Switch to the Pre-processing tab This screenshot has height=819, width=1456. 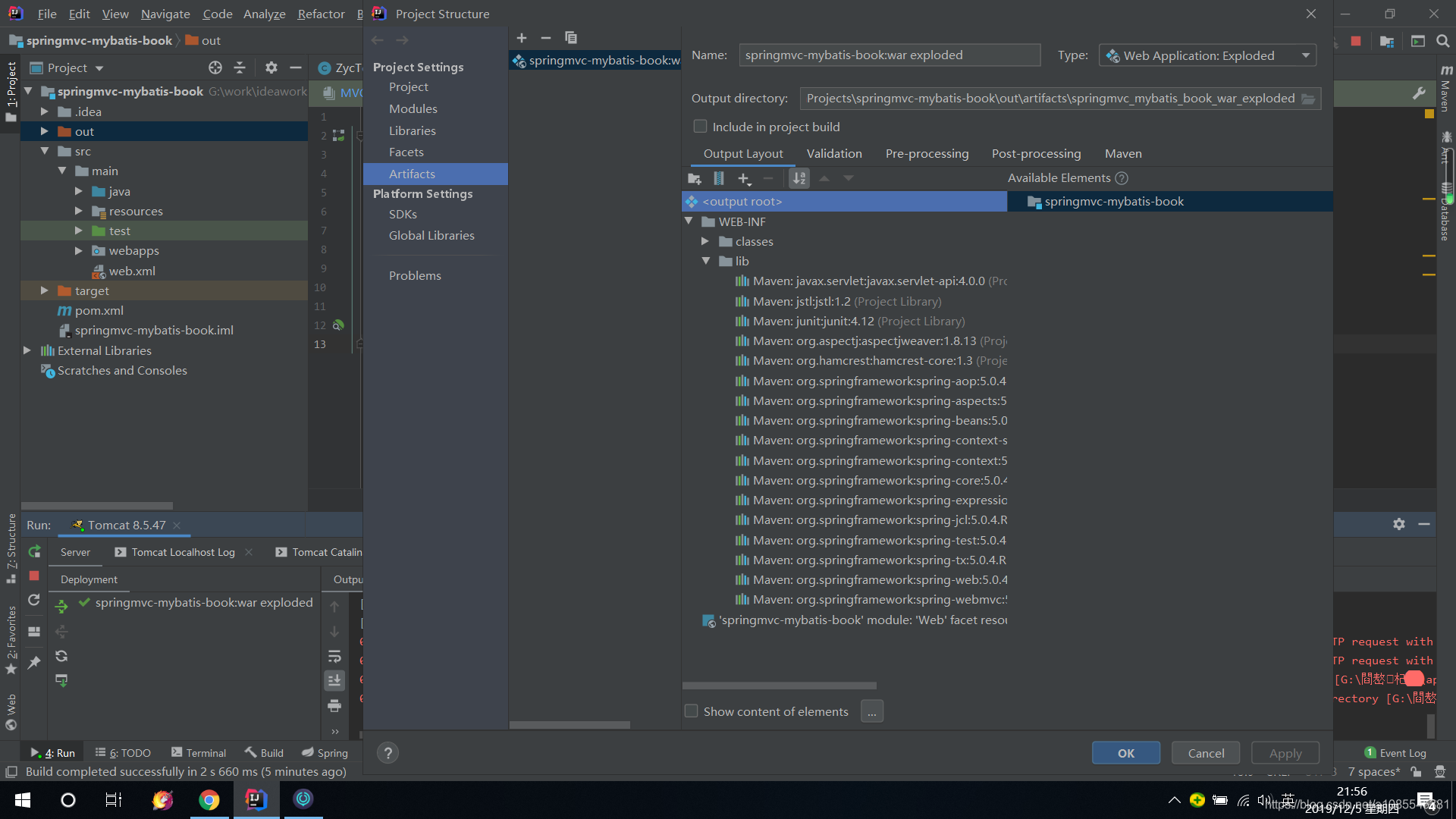point(927,154)
